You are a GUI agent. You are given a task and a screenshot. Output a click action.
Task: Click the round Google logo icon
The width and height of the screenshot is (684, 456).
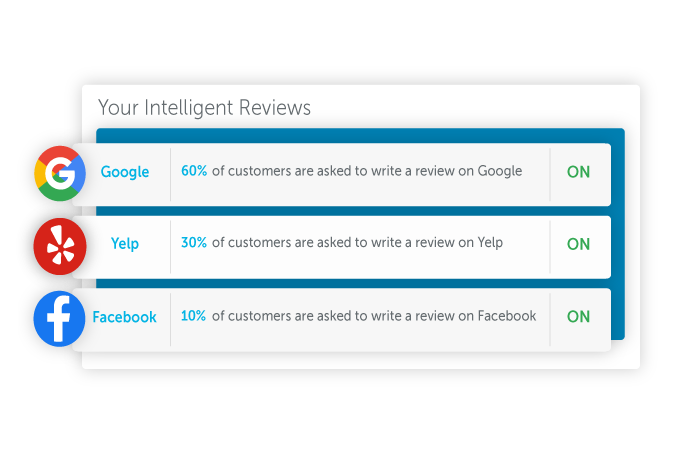[x=60, y=173]
